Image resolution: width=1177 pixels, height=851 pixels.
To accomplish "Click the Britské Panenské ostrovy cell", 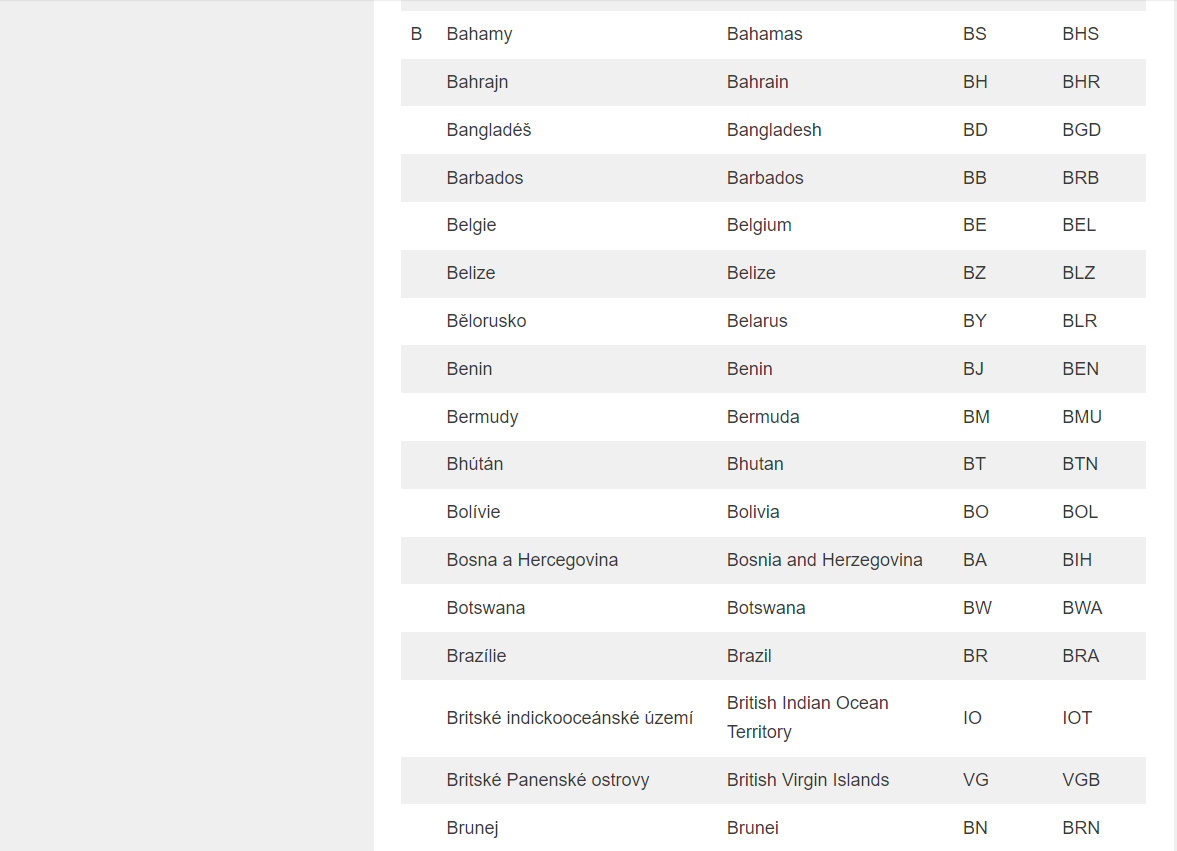I will (x=547, y=780).
